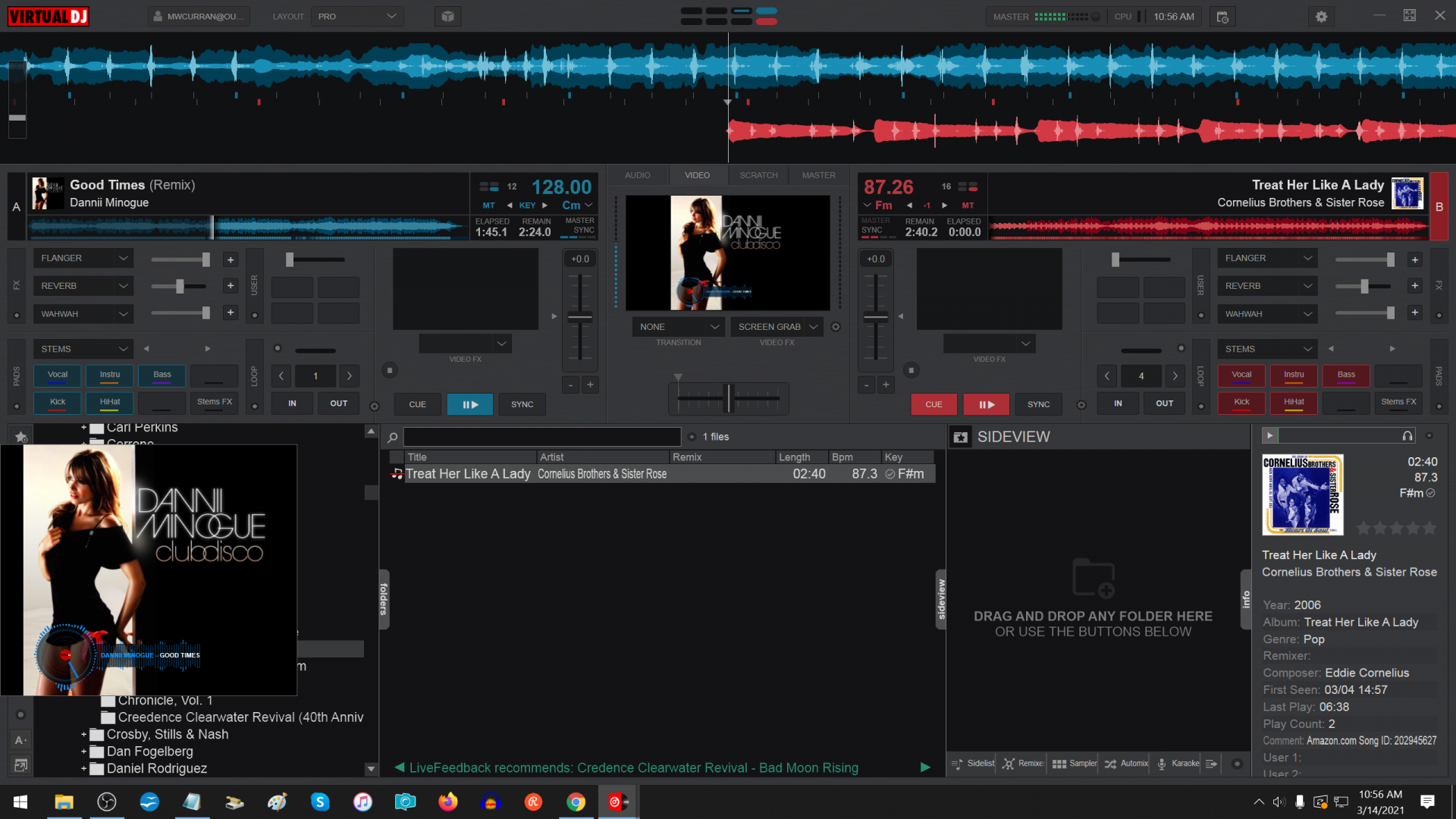Select Treat Her Like A Lady in the track list
The height and width of the screenshot is (819, 1456).
468,473
